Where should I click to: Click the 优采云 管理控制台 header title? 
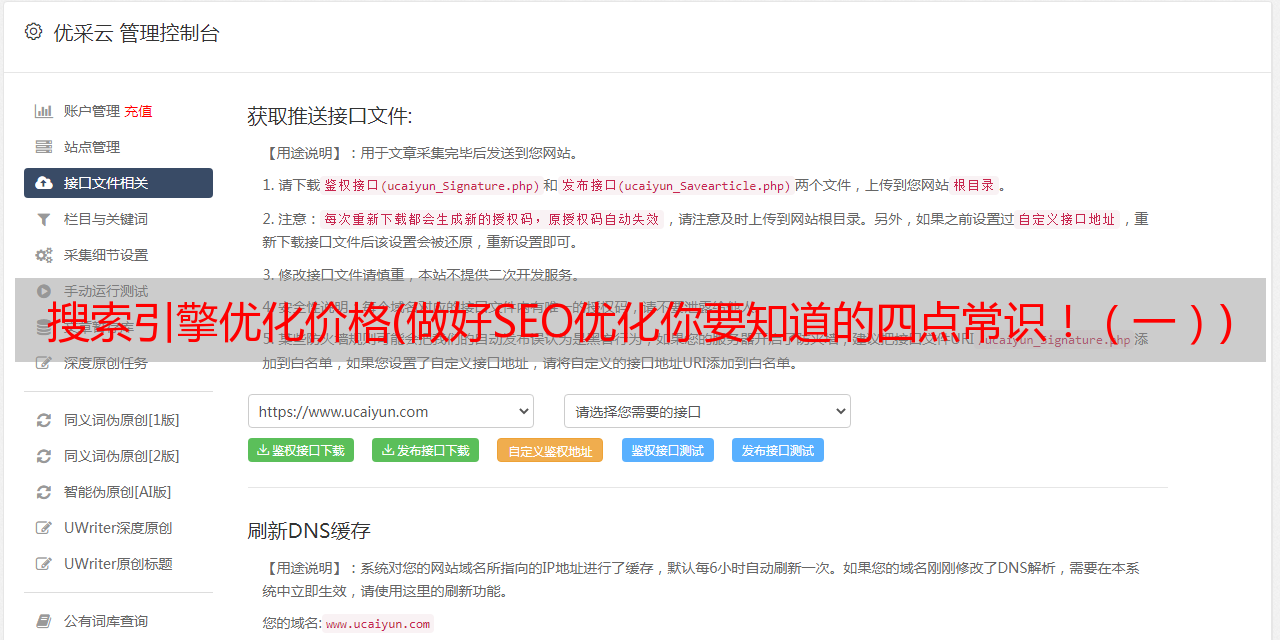(x=136, y=33)
